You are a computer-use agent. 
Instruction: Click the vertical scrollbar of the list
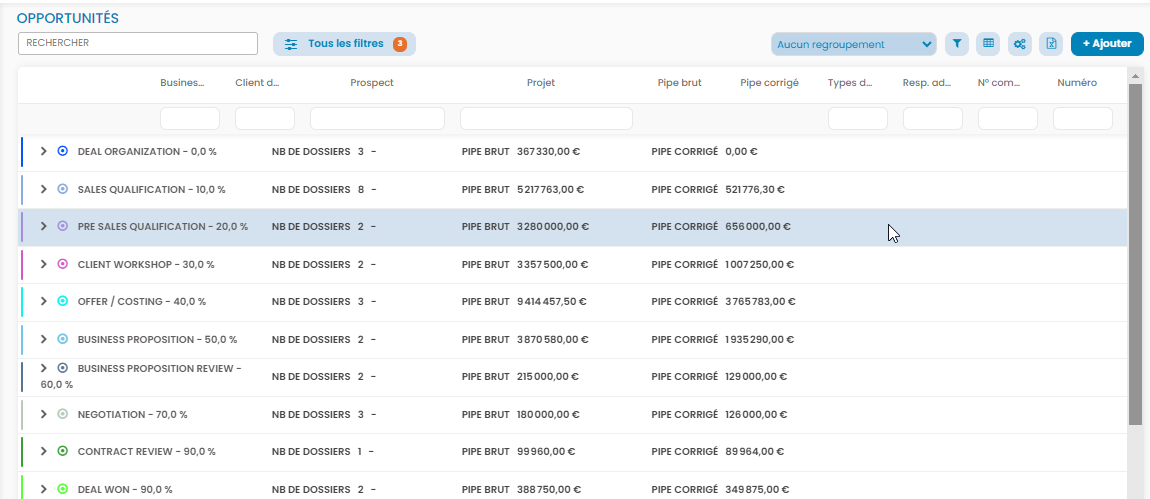[x=1134, y=250]
